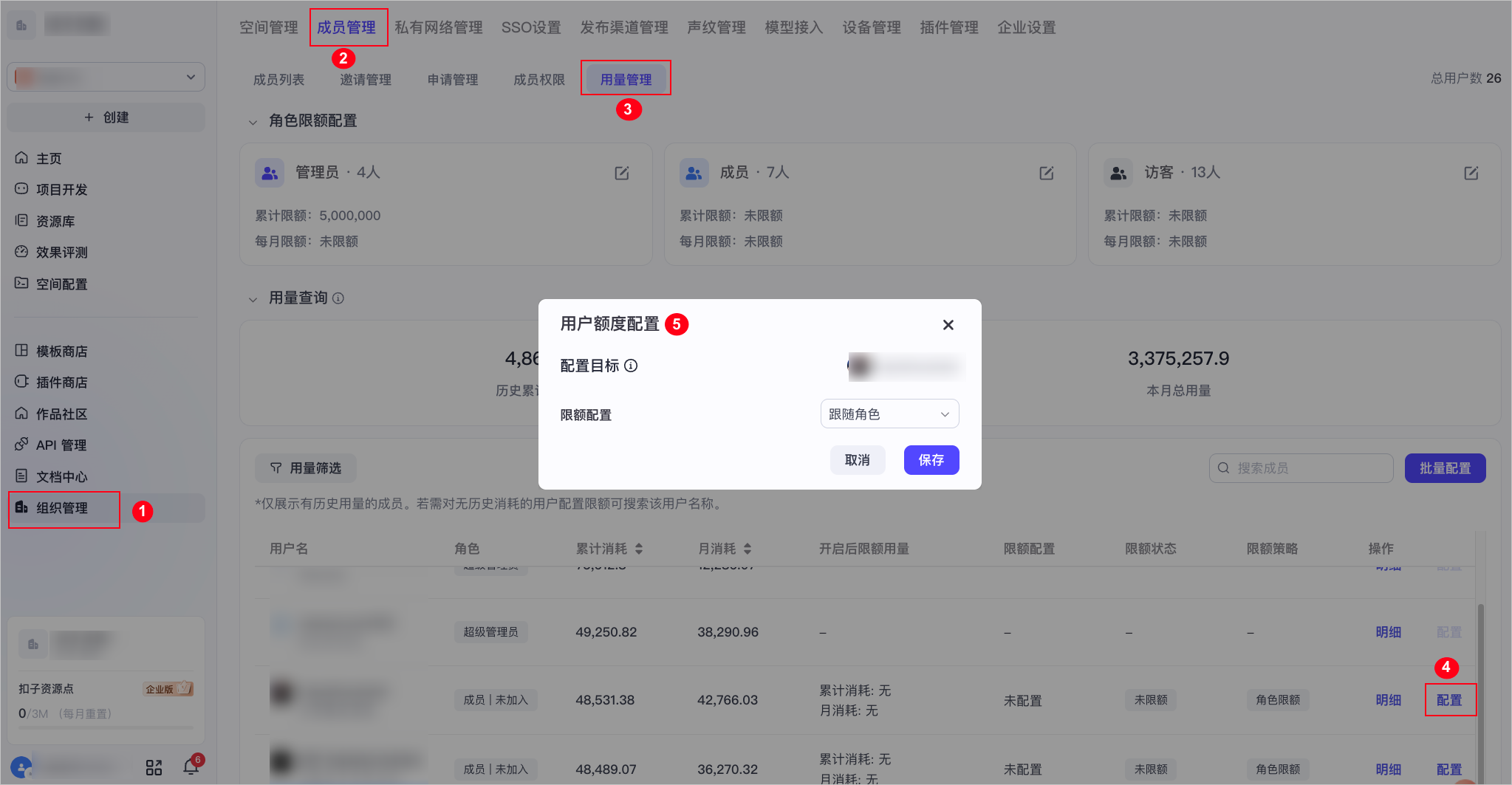Click 配置 for the 48,531.38 row
The height and width of the screenshot is (785, 1512).
(x=1449, y=700)
